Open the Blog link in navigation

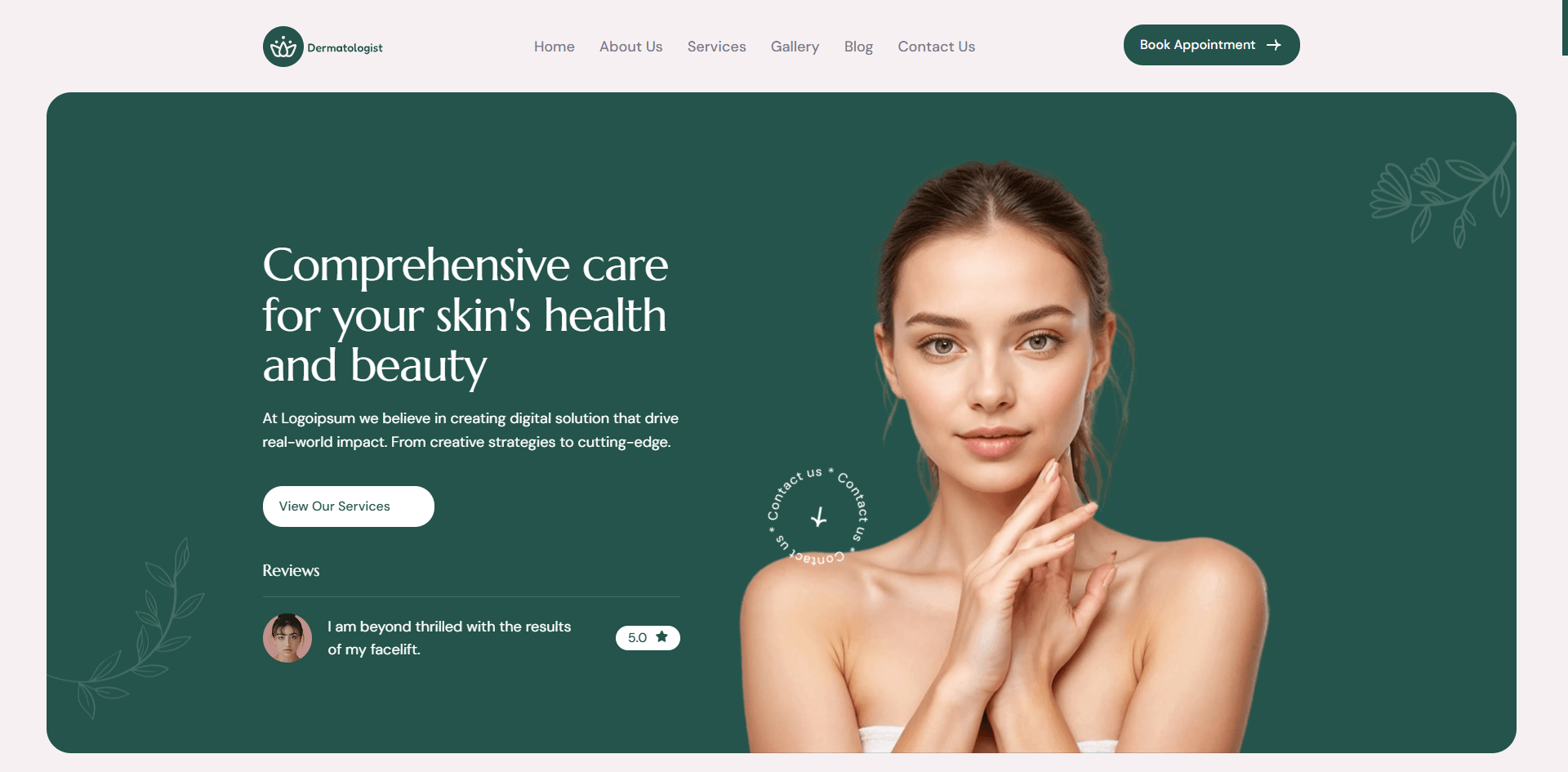click(x=858, y=47)
